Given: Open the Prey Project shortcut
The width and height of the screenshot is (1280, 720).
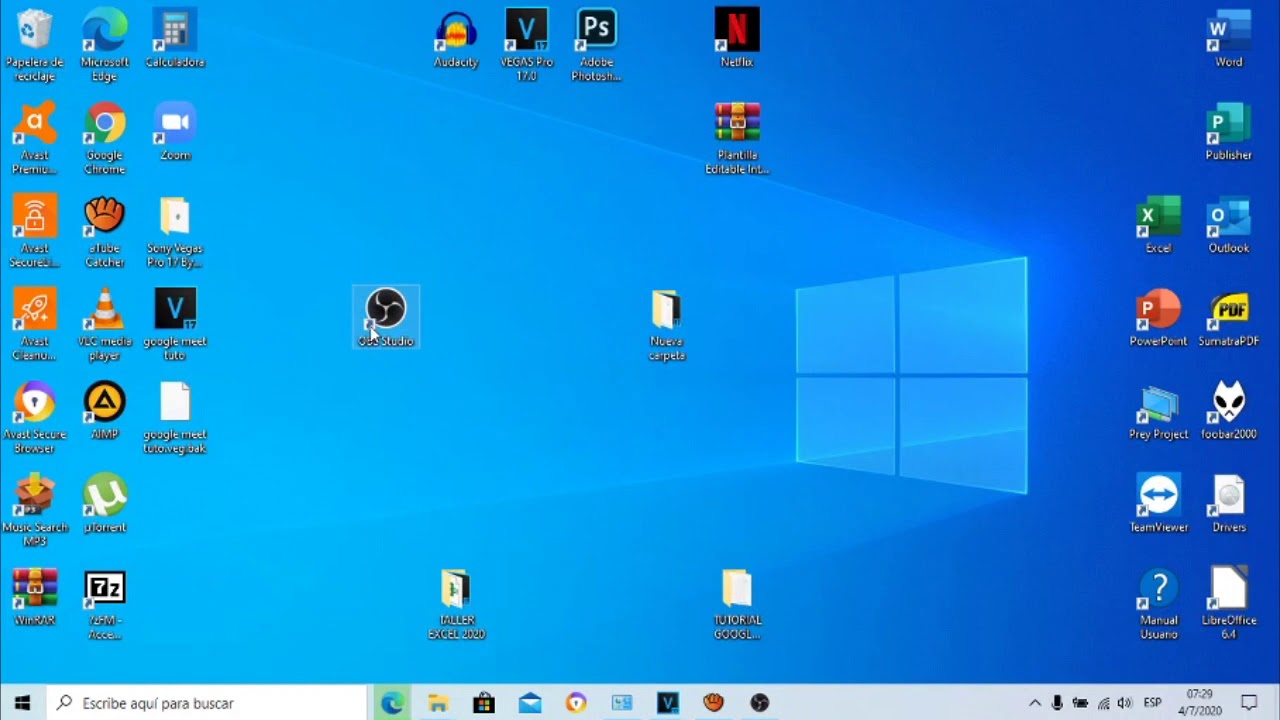Looking at the screenshot, I should click(1158, 412).
